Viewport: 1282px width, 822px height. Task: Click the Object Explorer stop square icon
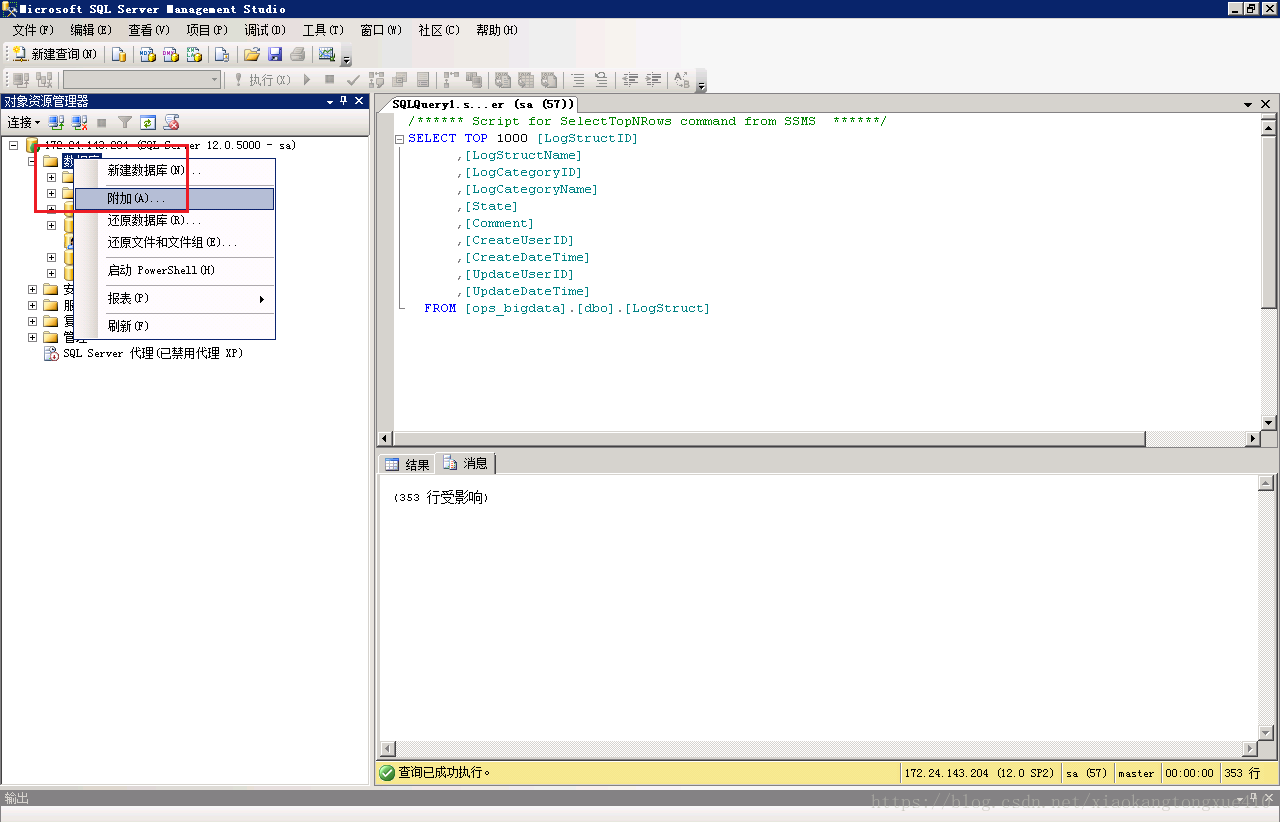(102, 122)
